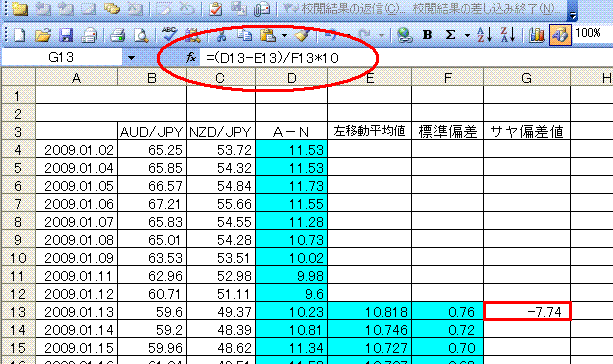Image resolution: width=613 pixels, height=364 pixels.
Task: Sort ascending with the A-Z icon
Action: coord(484,35)
